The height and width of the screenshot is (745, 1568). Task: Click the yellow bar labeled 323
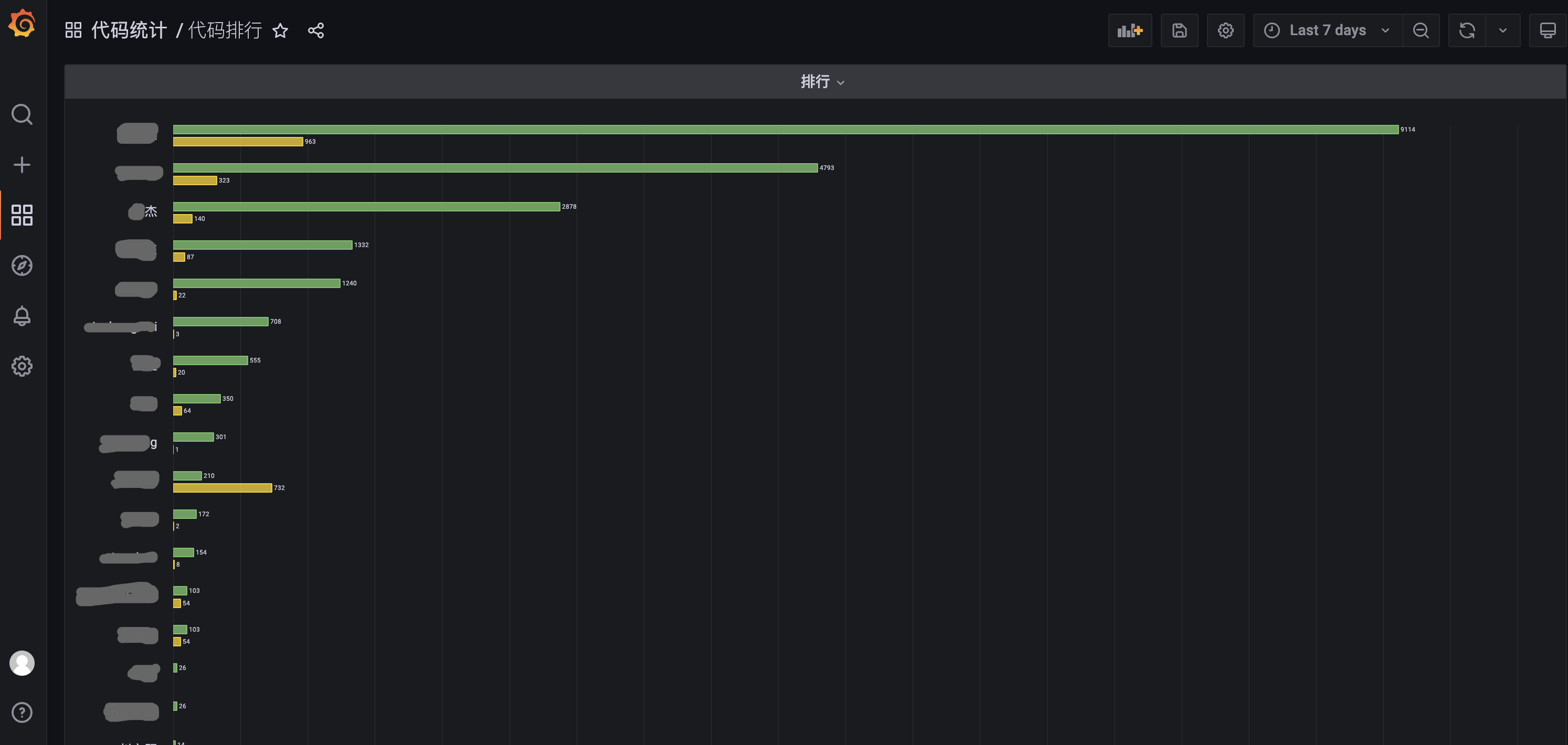195,180
